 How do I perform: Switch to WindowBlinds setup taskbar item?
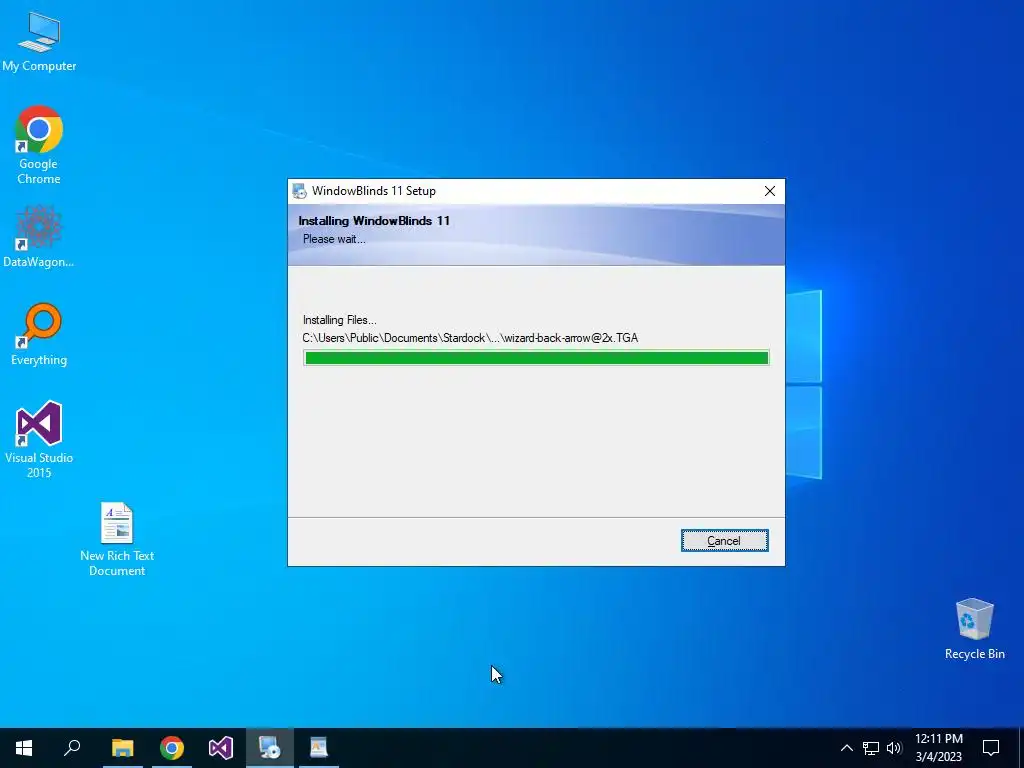pos(270,748)
